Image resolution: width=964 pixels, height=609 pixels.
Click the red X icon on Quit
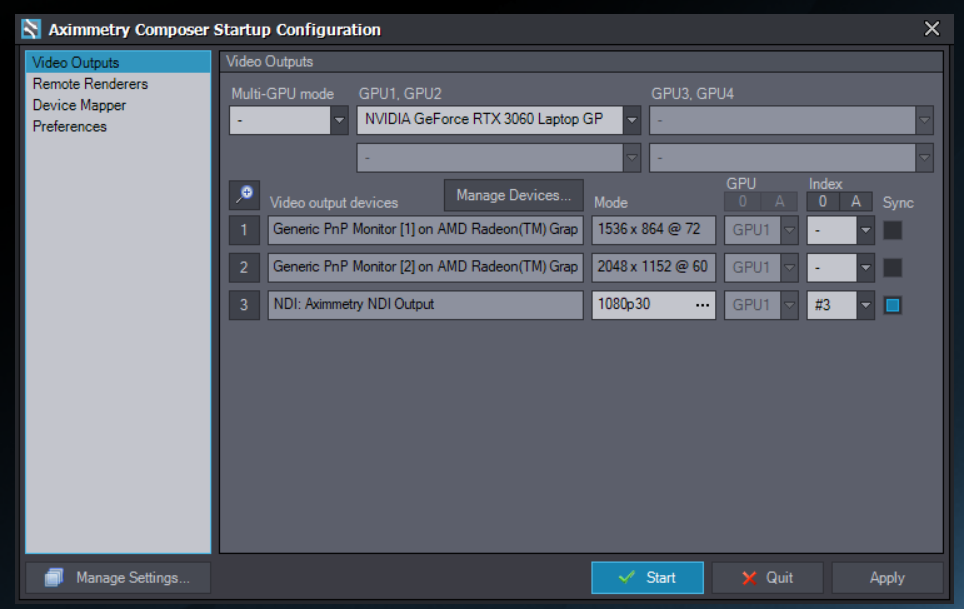749,578
